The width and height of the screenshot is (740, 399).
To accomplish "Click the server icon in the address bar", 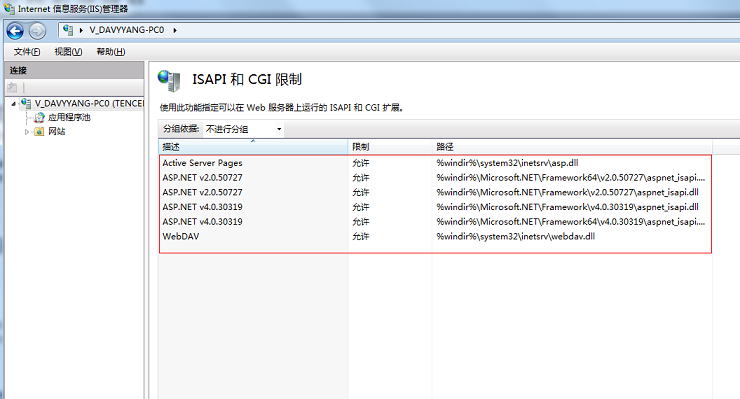I will pos(68,30).
